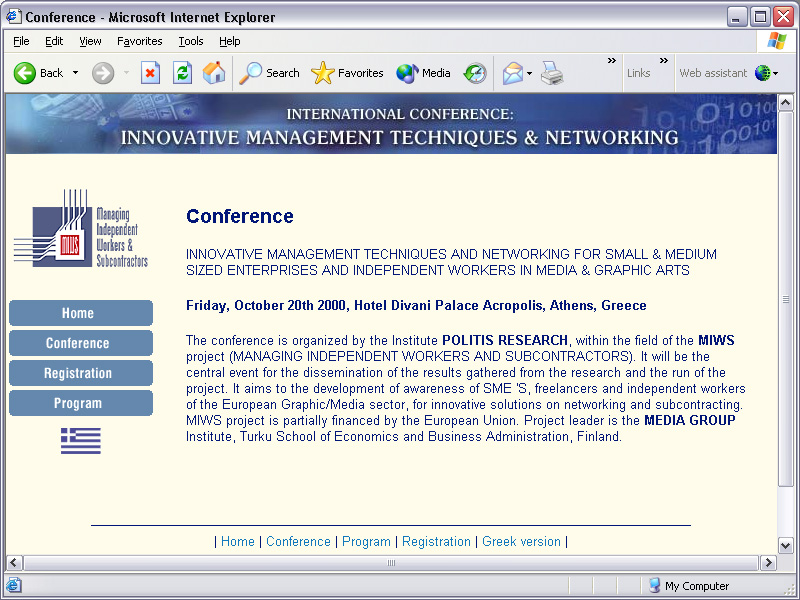The height and width of the screenshot is (600, 800).
Task: Click the Web assistant globe icon
Action: pos(762,73)
